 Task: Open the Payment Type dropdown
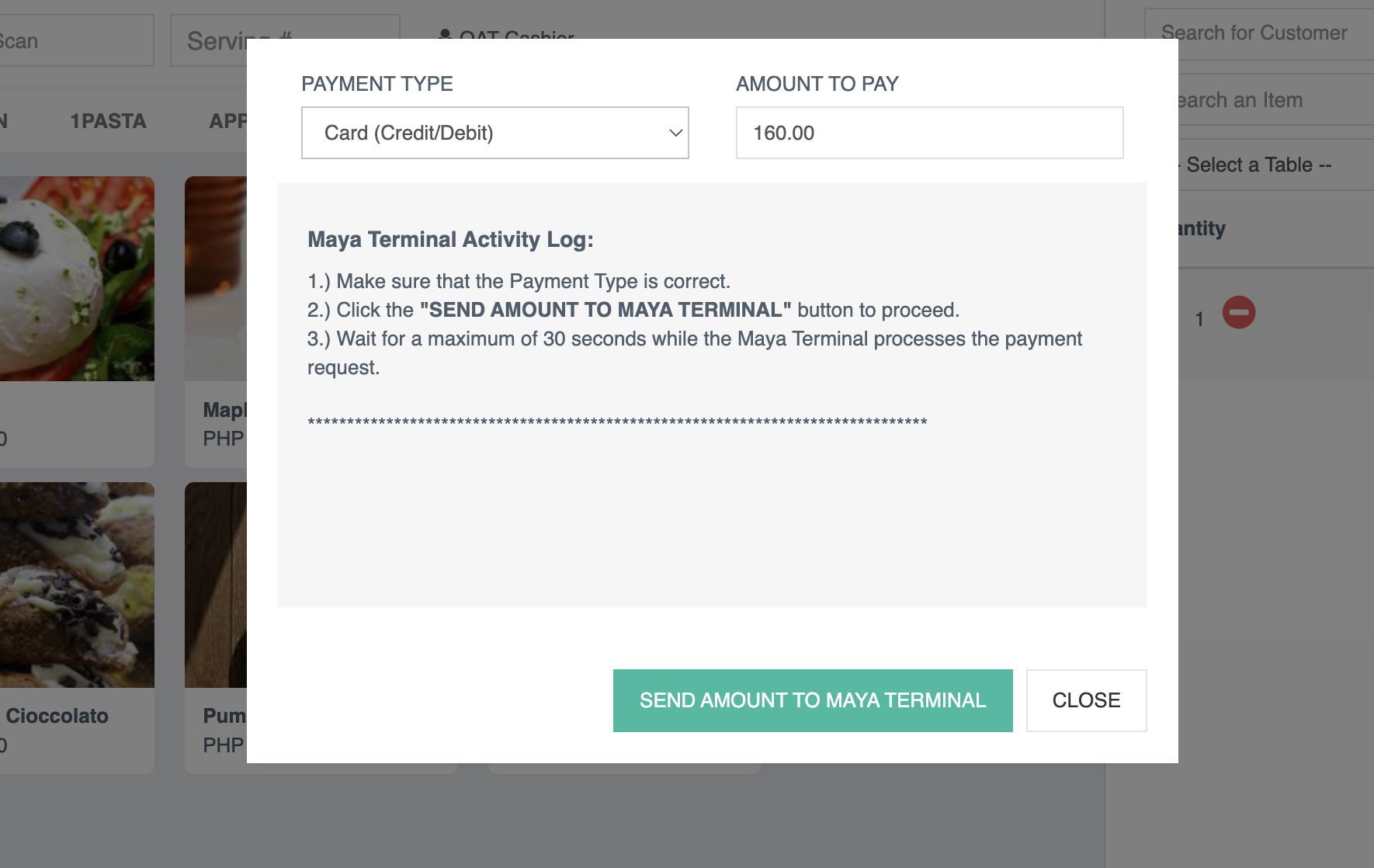coord(494,133)
